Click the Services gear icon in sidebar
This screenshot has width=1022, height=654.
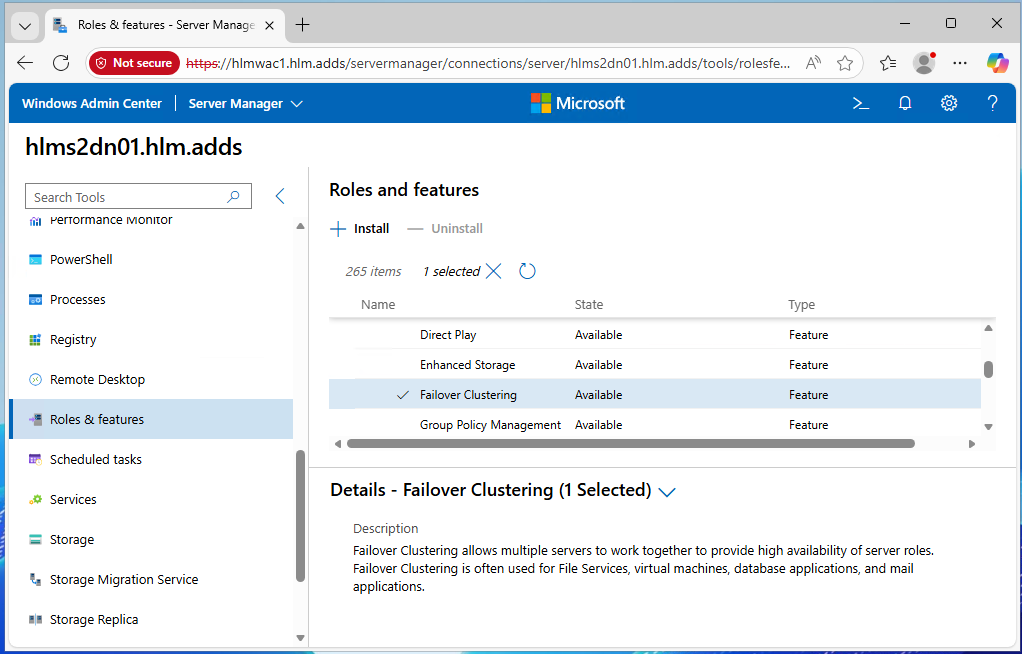click(36, 499)
